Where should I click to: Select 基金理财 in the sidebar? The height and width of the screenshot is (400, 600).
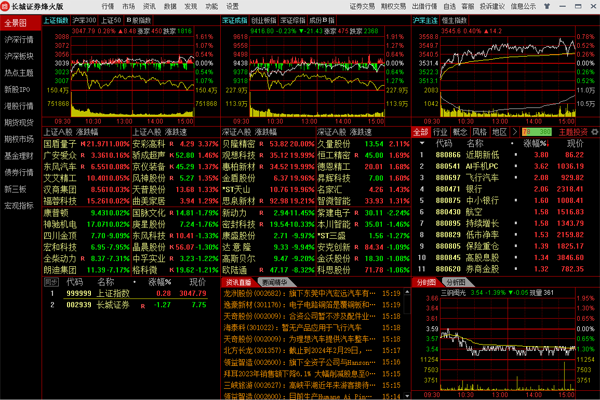21,156
